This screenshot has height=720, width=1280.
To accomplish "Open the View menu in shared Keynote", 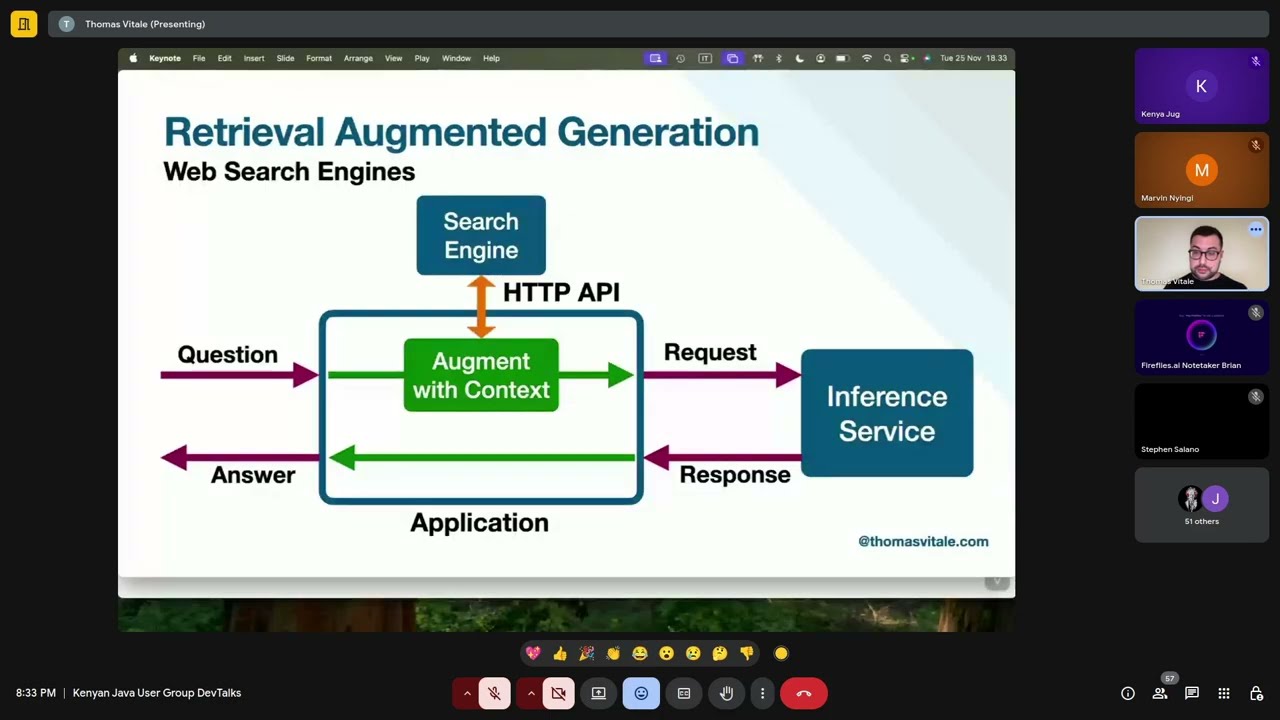I will [393, 58].
